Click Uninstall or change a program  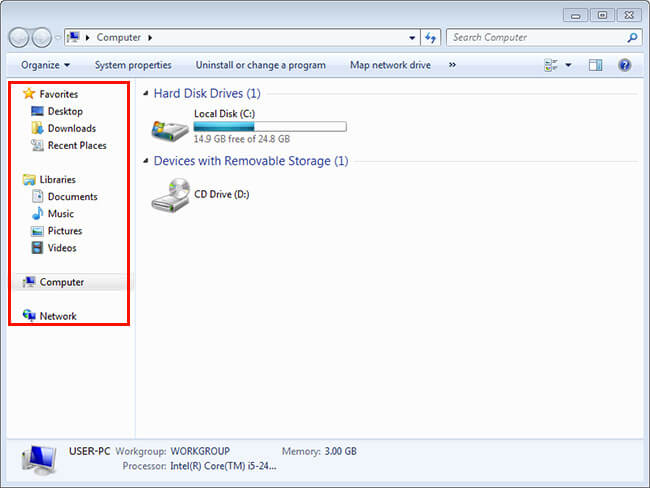point(260,65)
